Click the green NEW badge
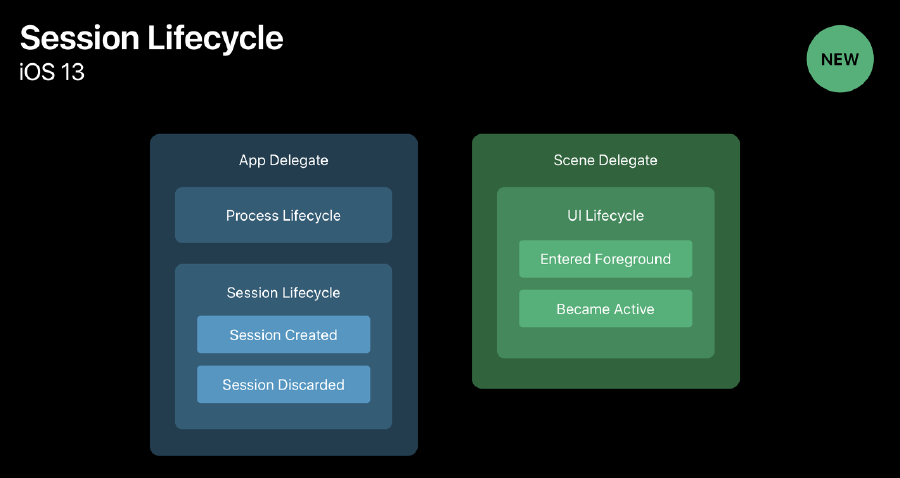Image resolution: width=900 pixels, height=478 pixels. [x=840, y=59]
